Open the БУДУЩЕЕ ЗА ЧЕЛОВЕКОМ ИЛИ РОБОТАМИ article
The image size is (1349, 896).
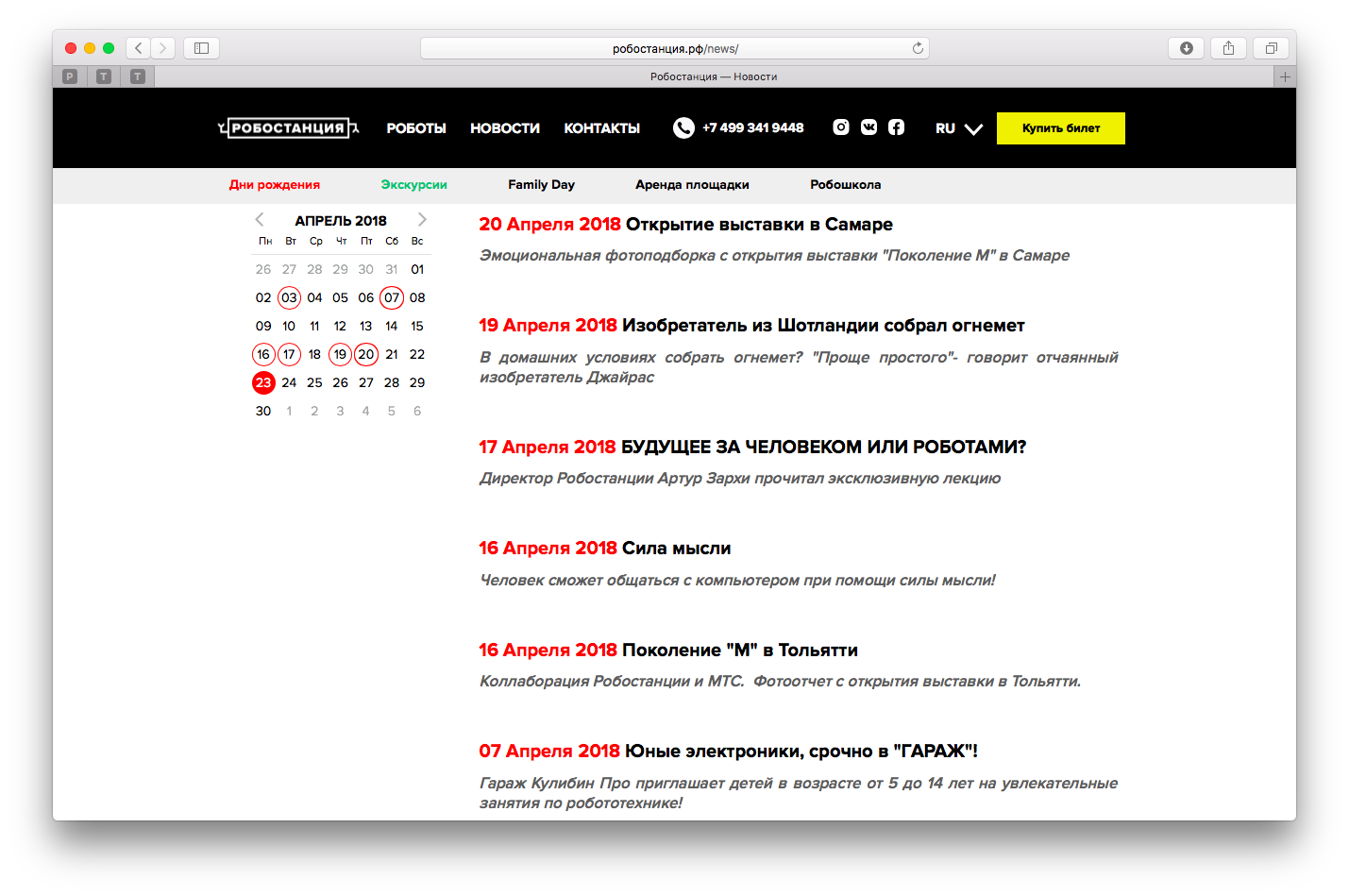click(x=823, y=447)
